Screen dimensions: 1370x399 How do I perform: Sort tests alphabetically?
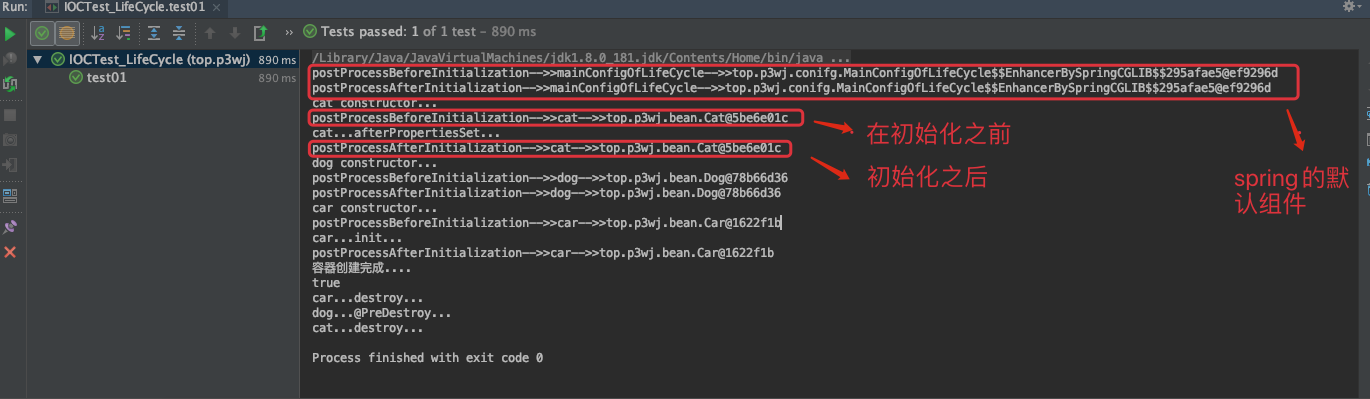click(x=98, y=33)
